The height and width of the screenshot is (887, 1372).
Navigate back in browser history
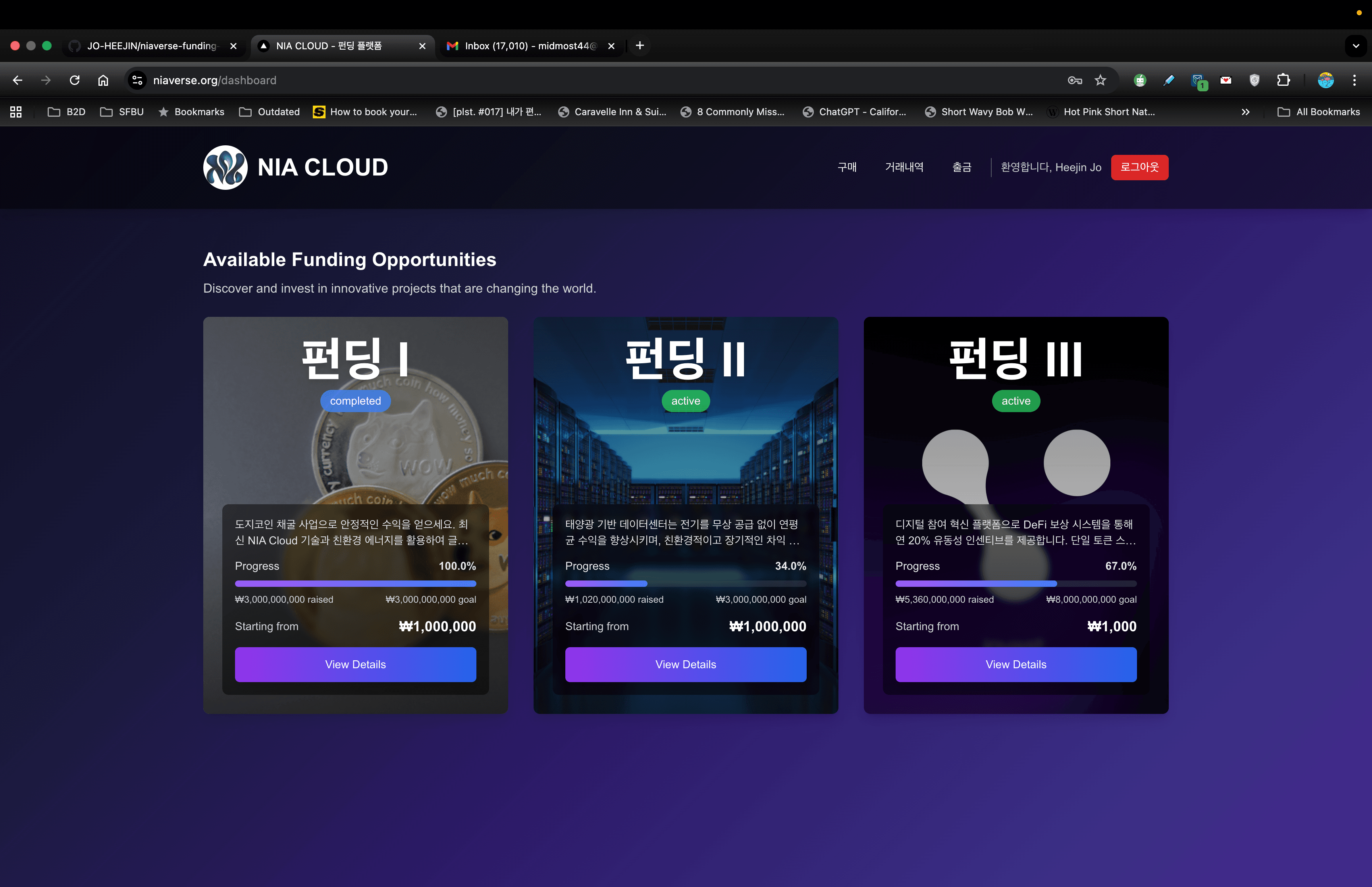click(17, 80)
